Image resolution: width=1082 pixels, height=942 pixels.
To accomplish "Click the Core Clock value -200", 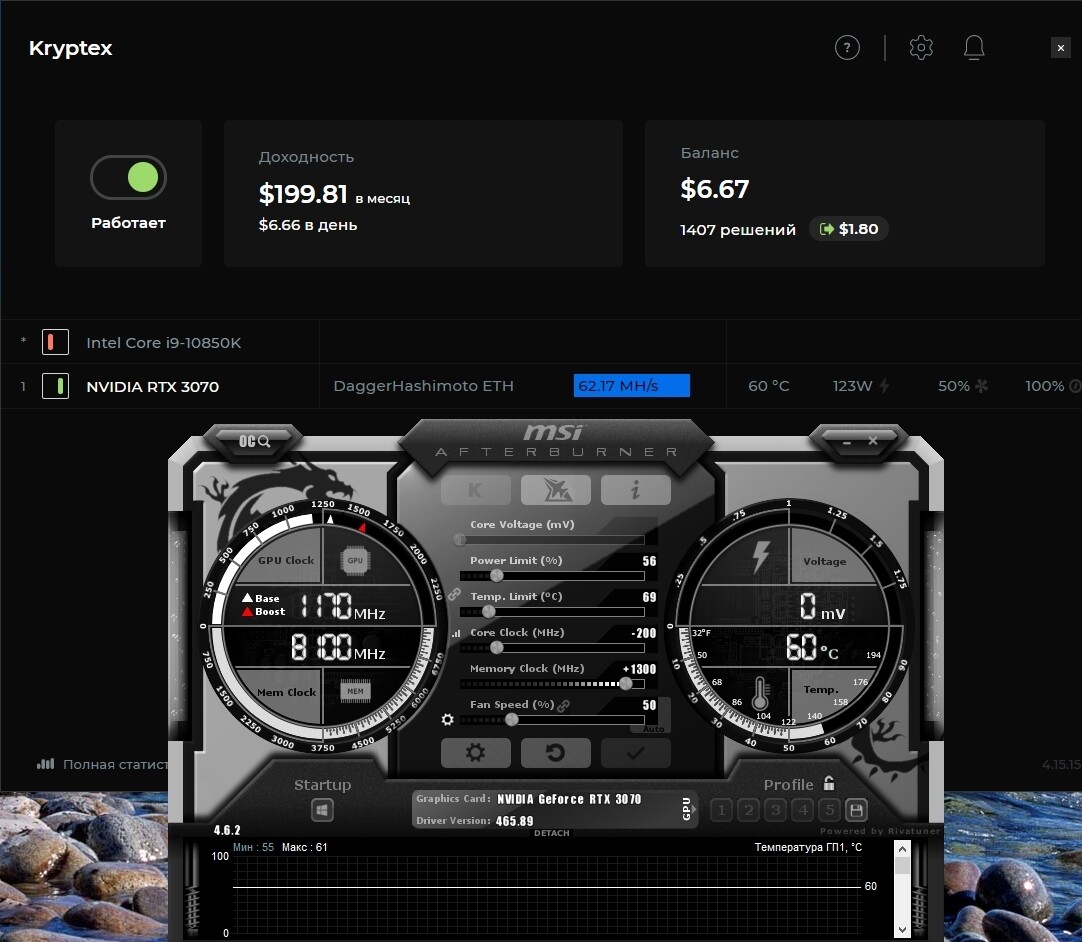I will coord(643,633).
